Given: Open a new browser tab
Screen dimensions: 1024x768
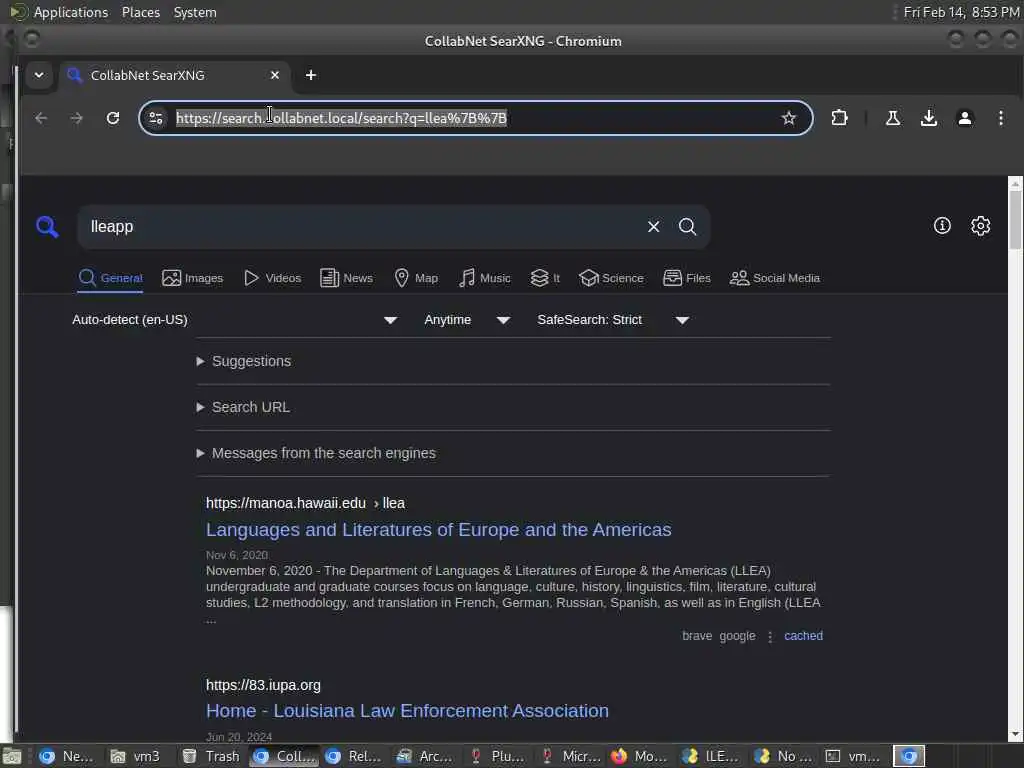Looking at the screenshot, I should click(311, 75).
